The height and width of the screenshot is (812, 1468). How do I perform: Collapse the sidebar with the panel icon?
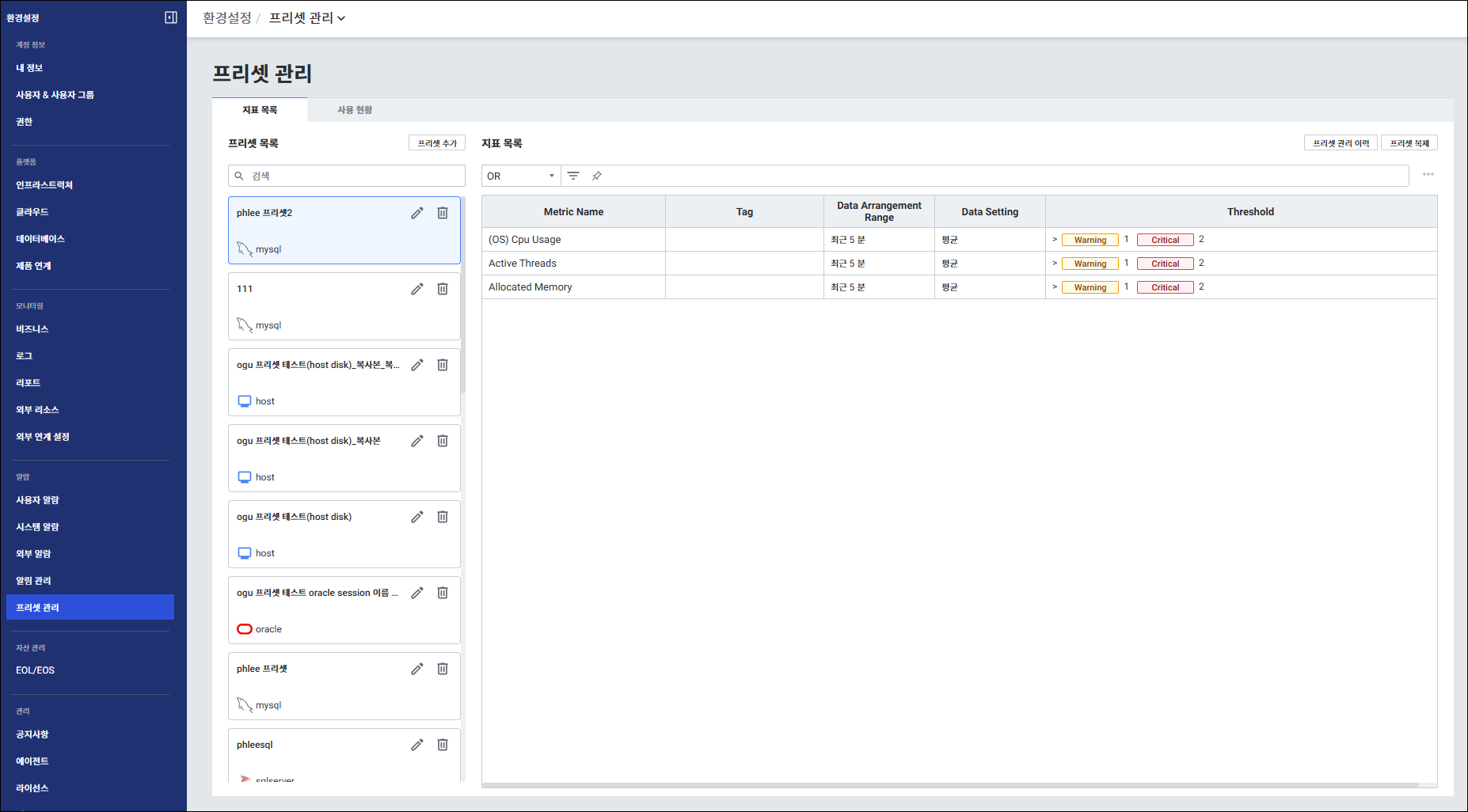tap(170, 17)
